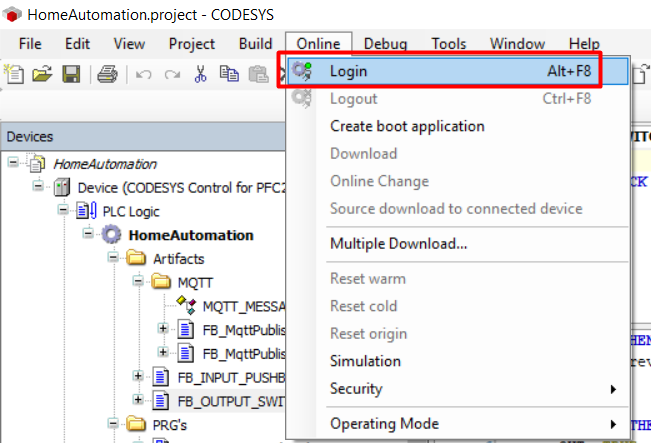Select the bold HomeAutomation application label
The image size is (651, 443).
coord(191,235)
